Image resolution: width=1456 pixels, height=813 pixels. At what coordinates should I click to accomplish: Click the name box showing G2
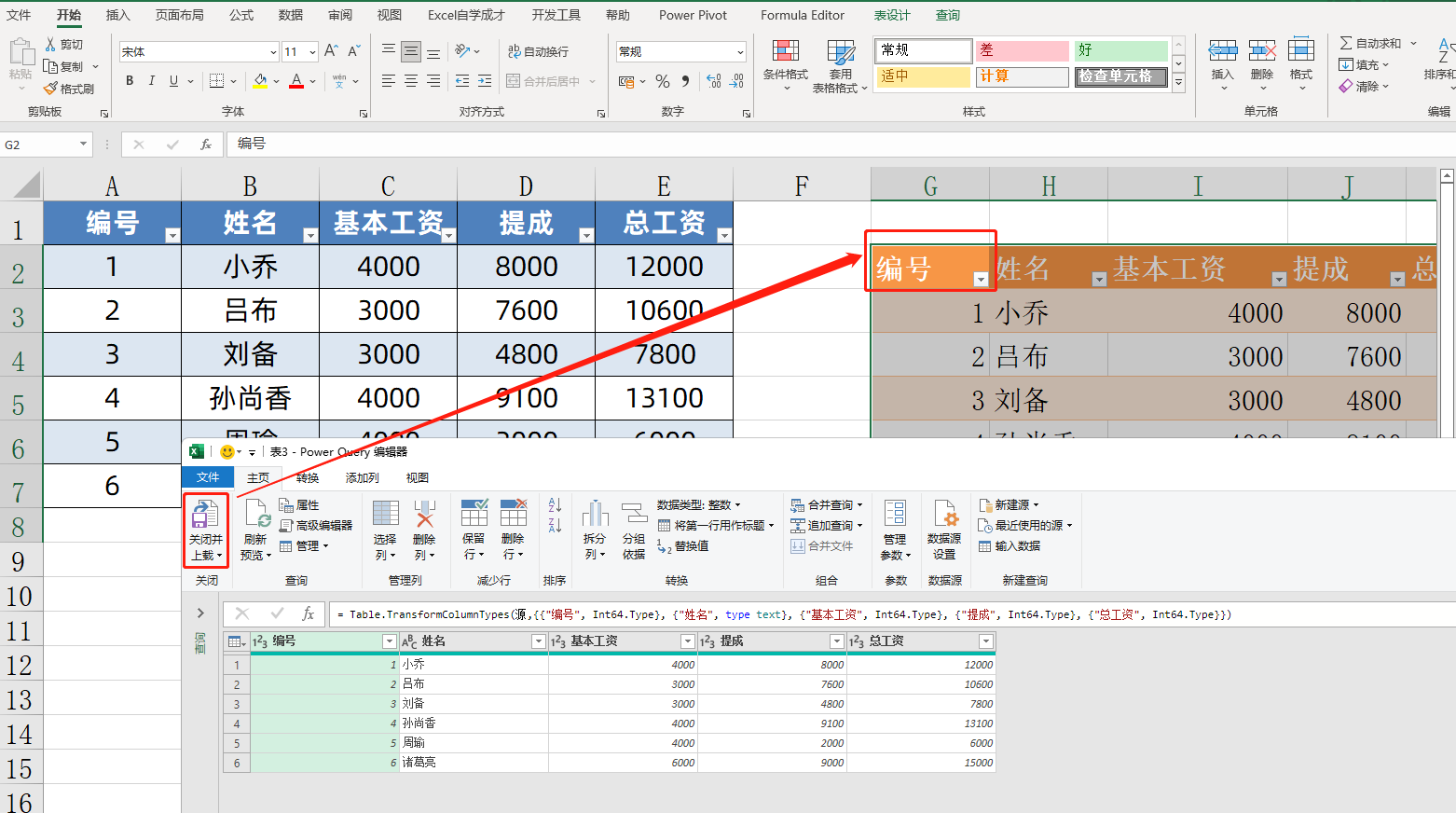click(39, 145)
